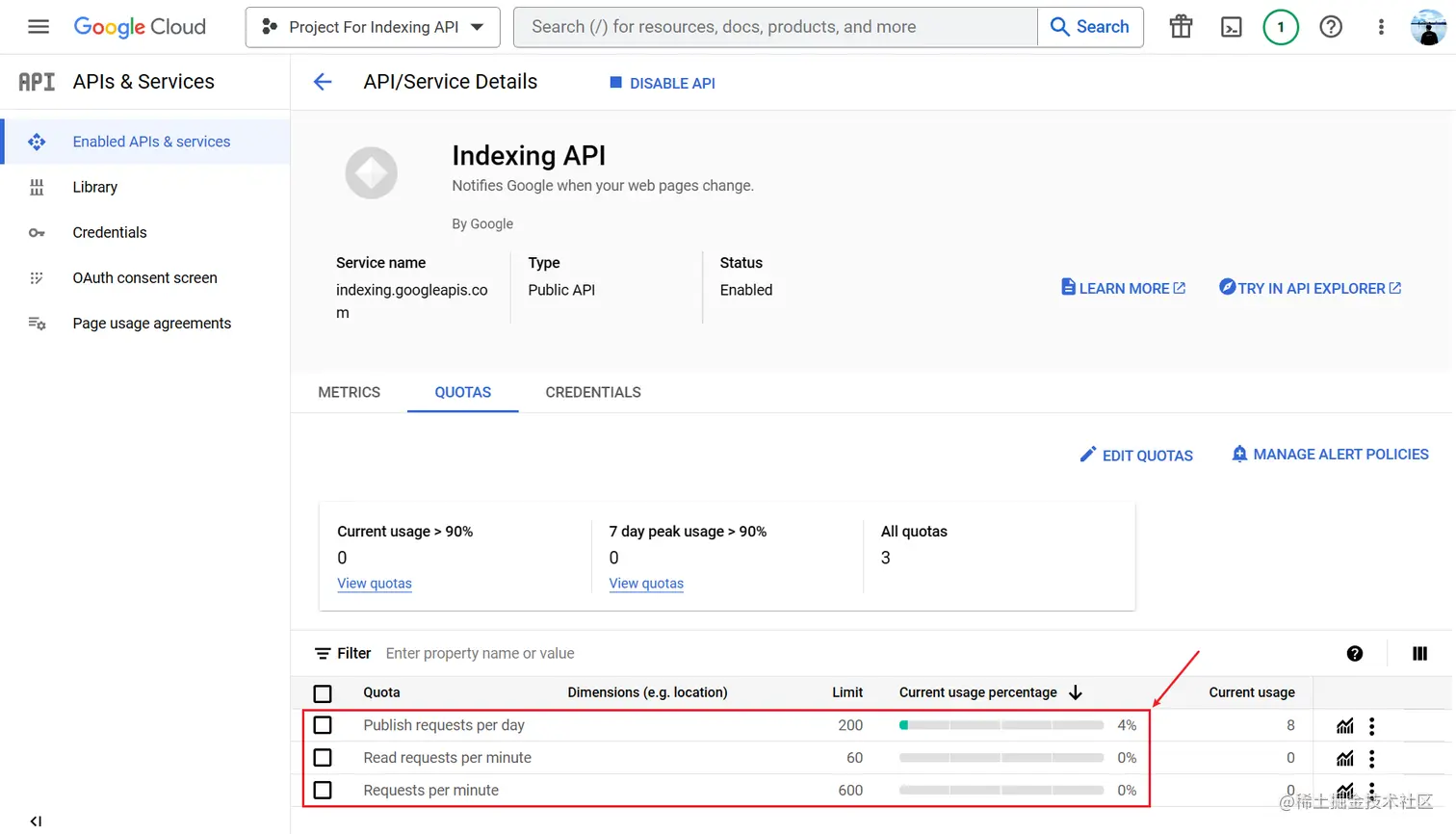Click the Search button

click(x=1090, y=27)
